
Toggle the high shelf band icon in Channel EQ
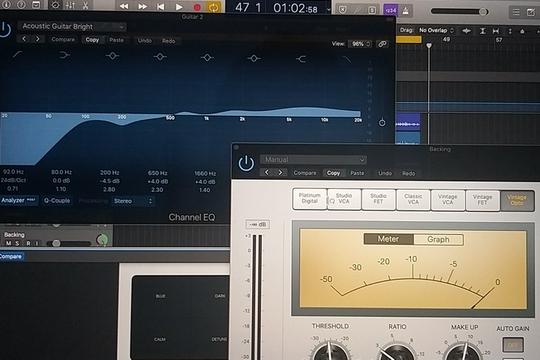pos(301,59)
